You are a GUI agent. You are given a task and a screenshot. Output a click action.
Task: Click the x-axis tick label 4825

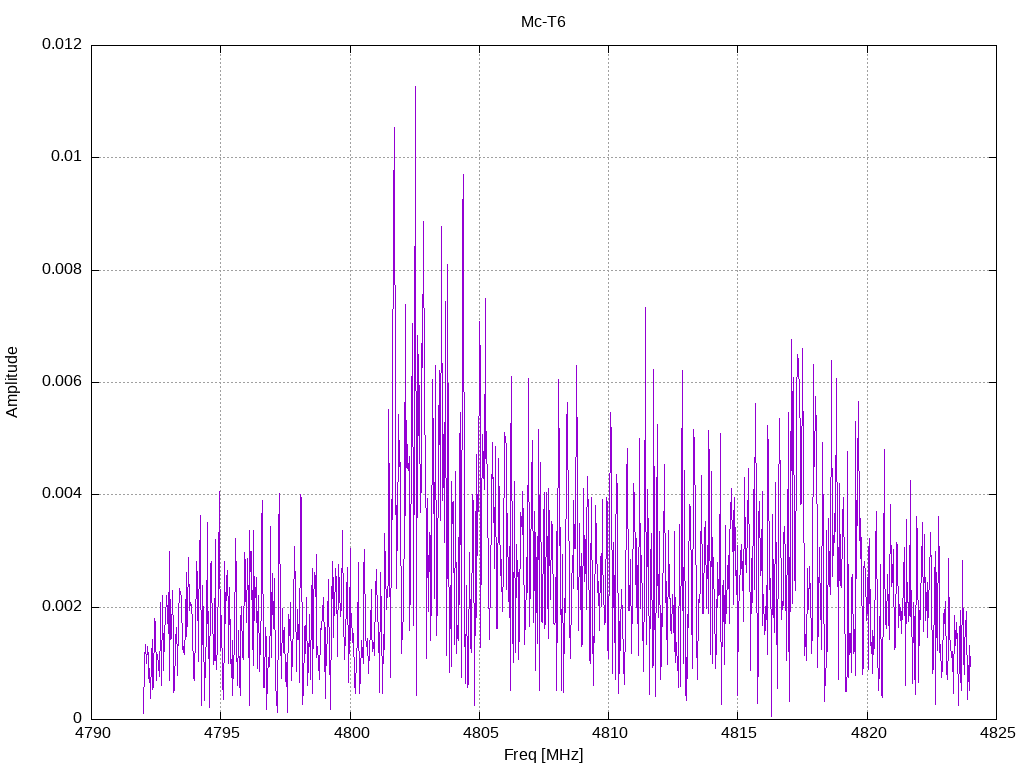(997, 733)
